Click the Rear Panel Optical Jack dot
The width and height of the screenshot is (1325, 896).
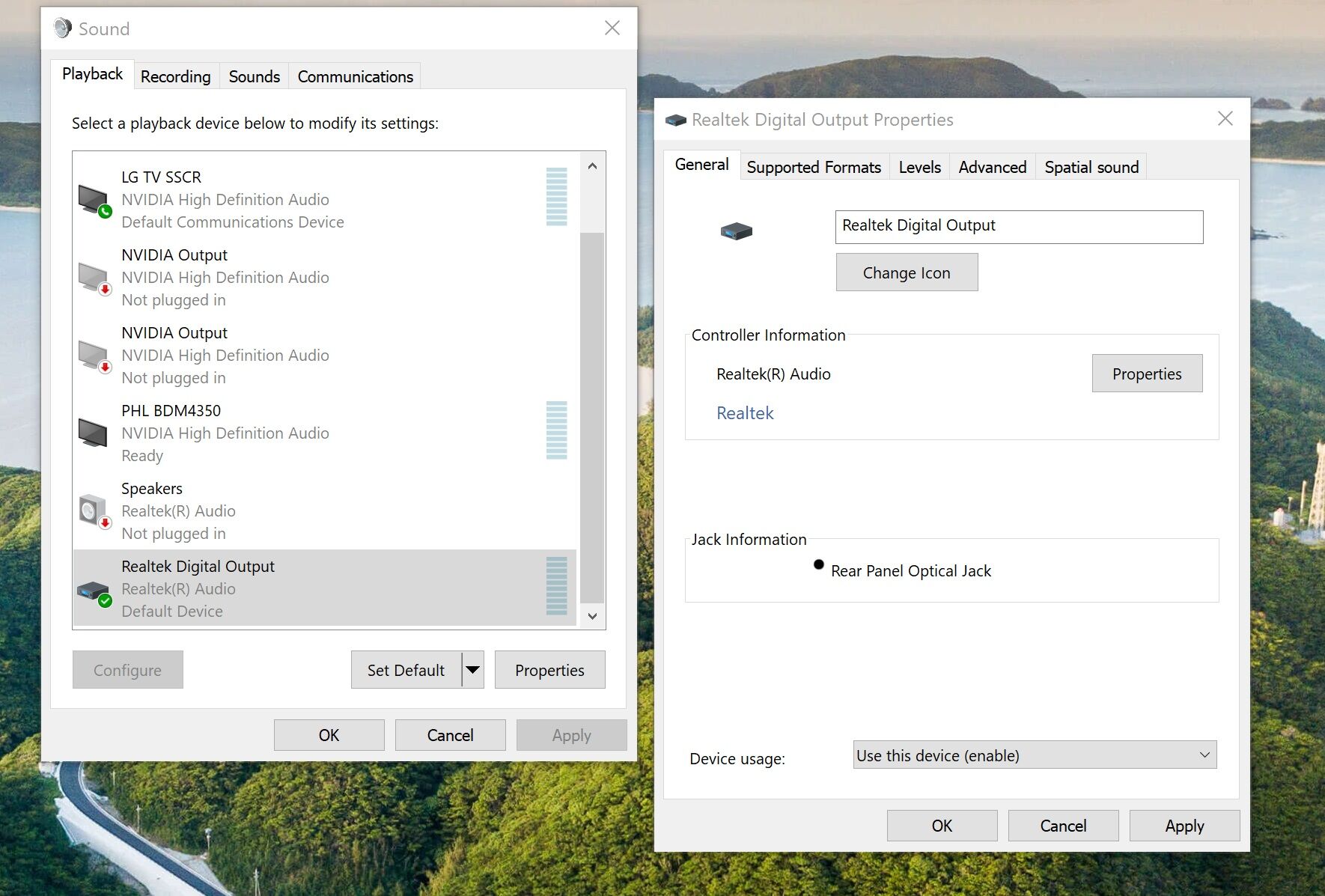click(819, 564)
